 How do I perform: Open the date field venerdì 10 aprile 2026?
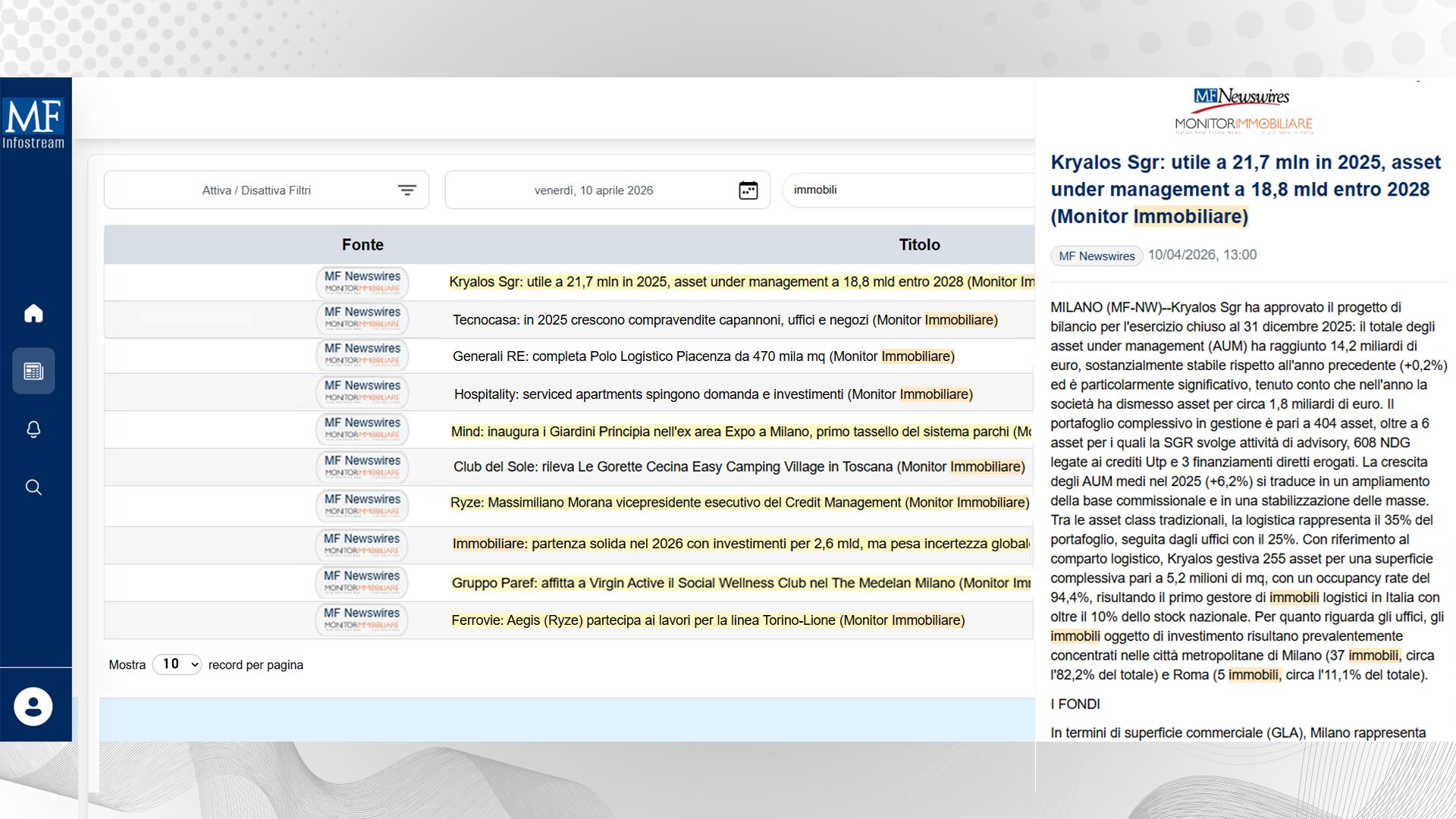pos(593,190)
